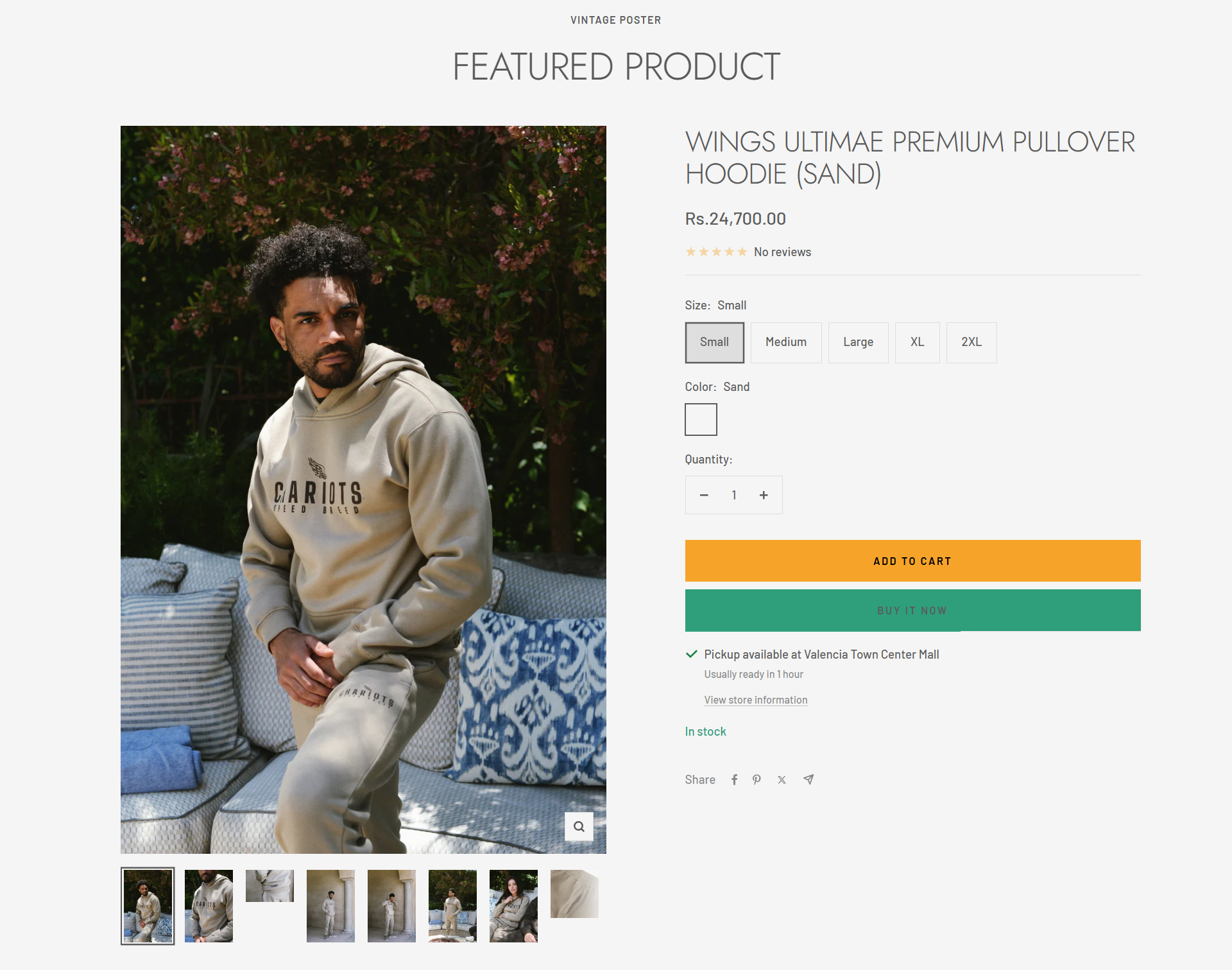The image size is (1232, 970).
Task: Pick size XL
Action: [917, 342]
